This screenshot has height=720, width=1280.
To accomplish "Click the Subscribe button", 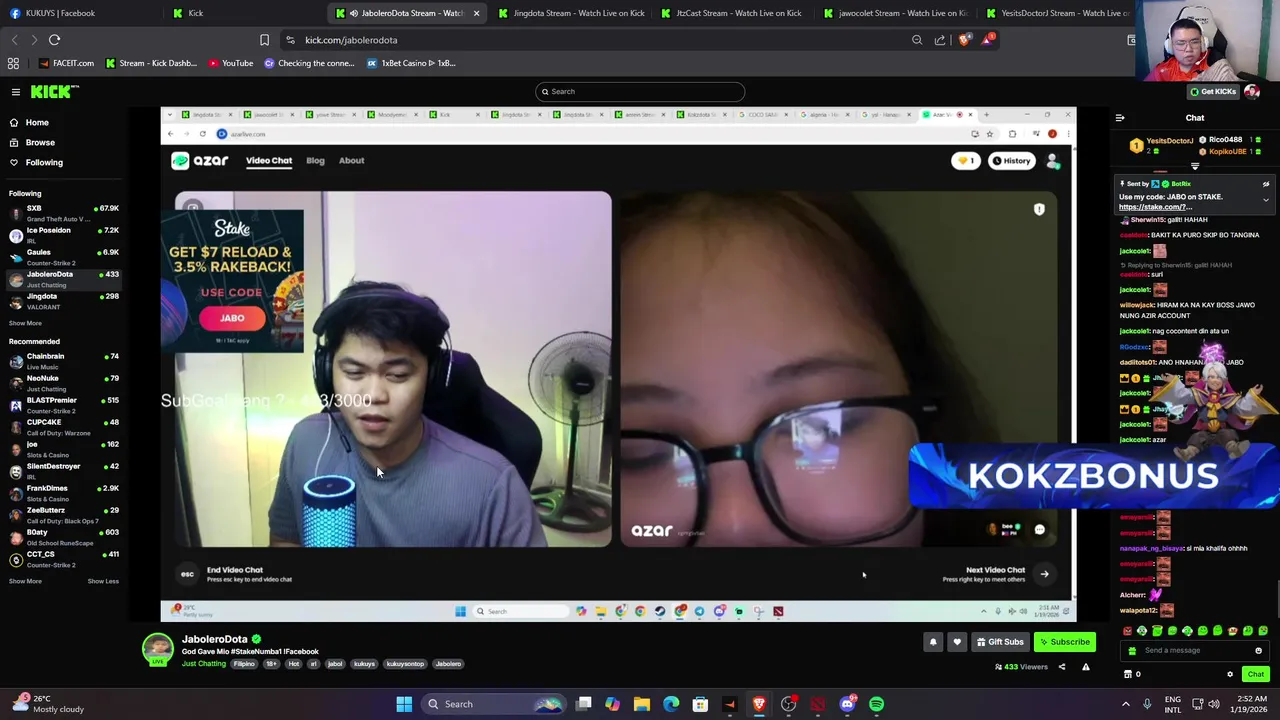I will pos(1065,642).
